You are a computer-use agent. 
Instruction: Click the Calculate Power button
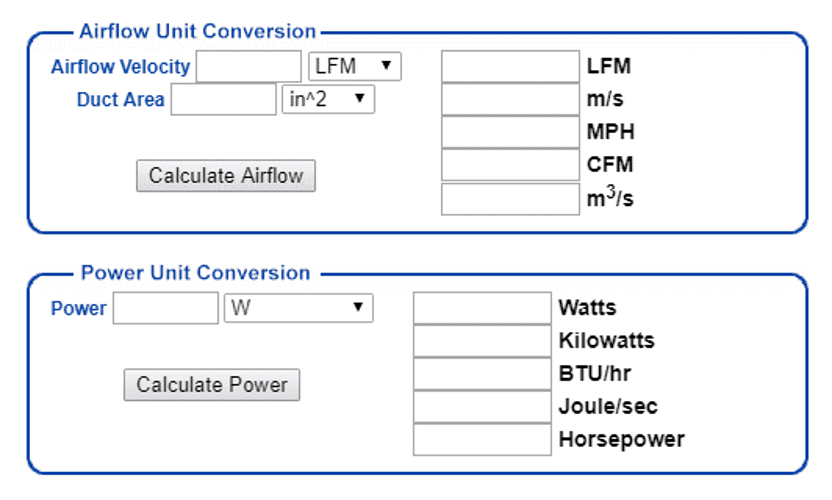pyautogui.click(x=212, y=385)
